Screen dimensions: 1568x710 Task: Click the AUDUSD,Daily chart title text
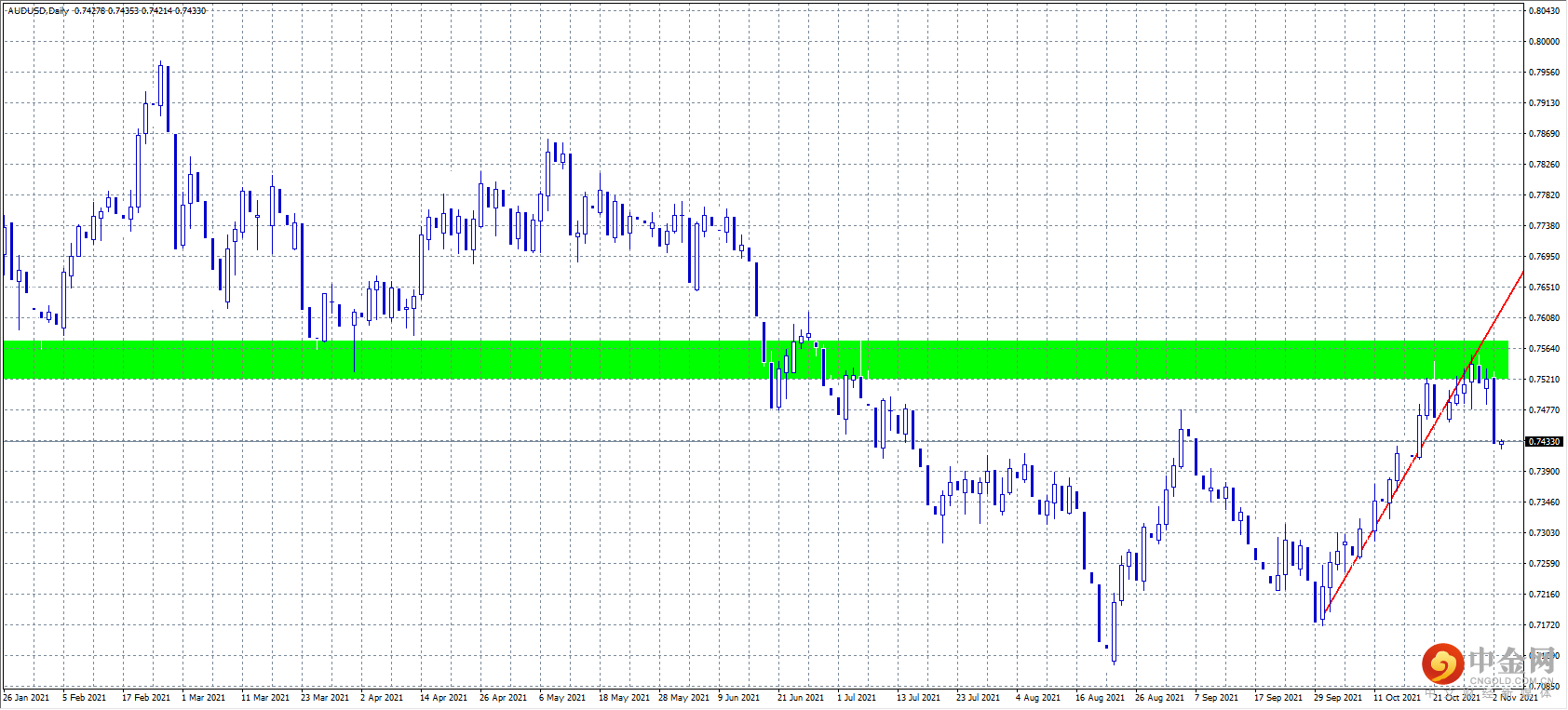[38, 11]
